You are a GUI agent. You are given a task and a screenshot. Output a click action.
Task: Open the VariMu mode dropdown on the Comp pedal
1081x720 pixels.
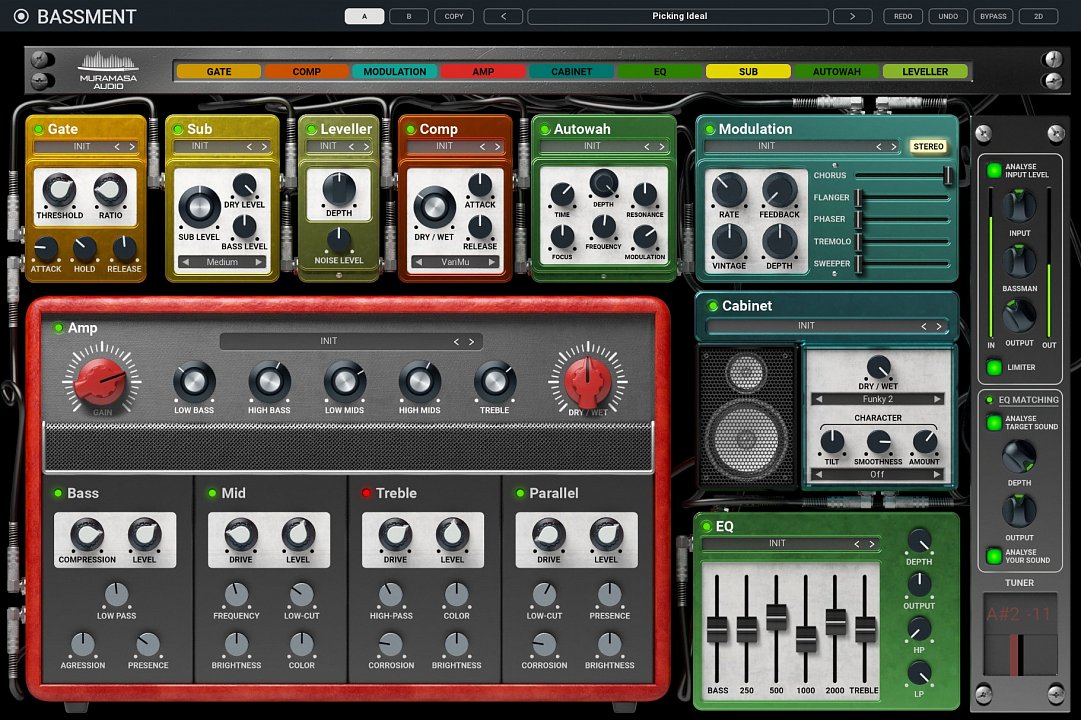click(455, 261)
